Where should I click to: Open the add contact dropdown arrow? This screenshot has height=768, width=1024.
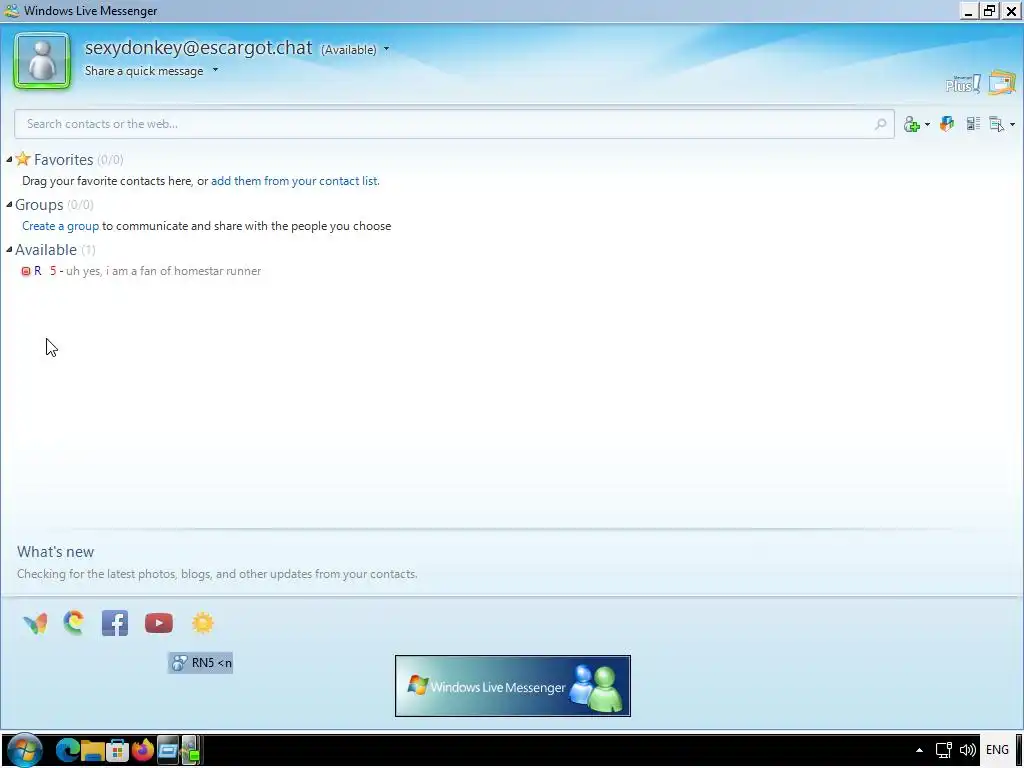point(927,125)
